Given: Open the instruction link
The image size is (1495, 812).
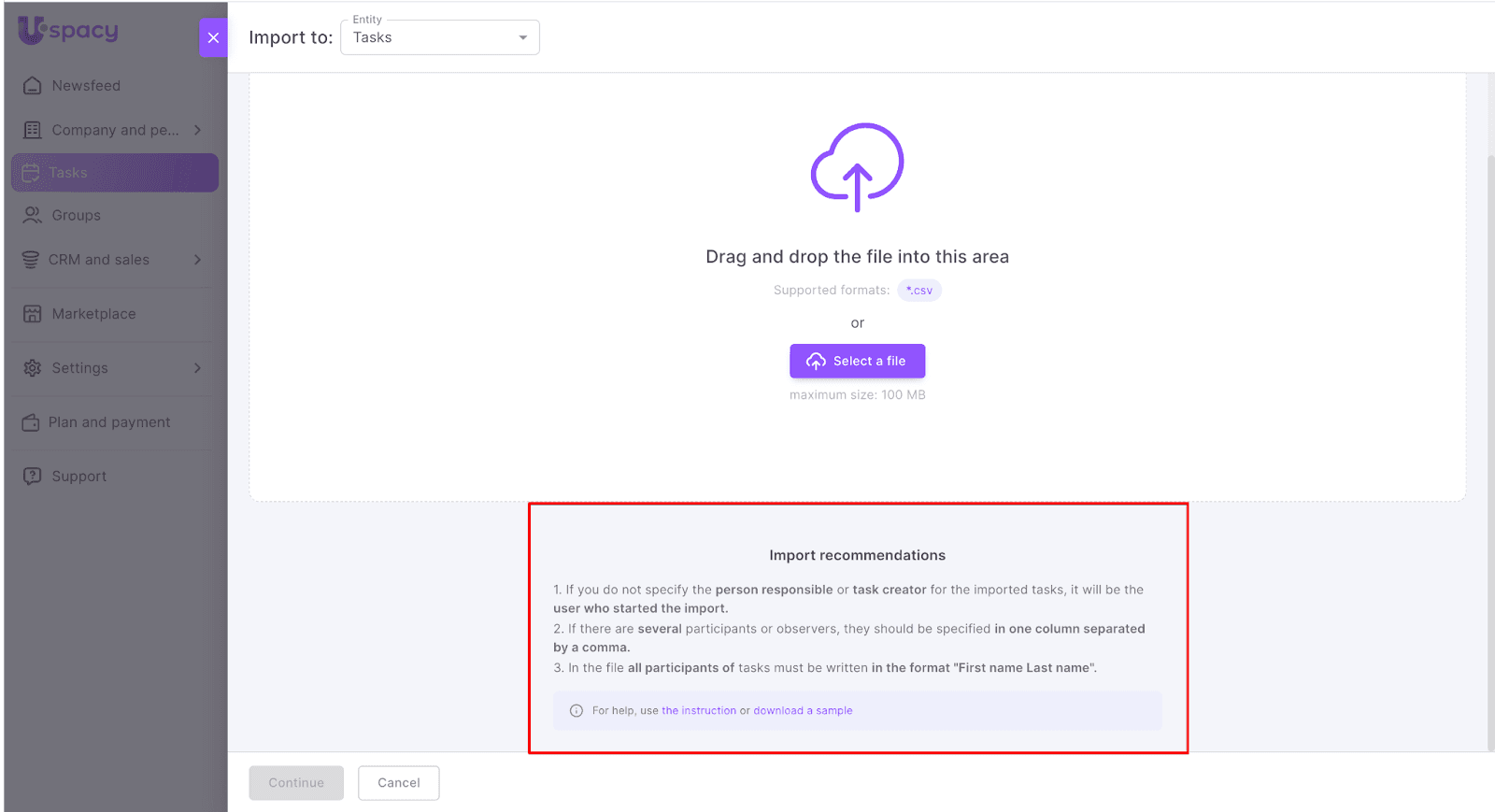Looking at the screenshot, I should click(699, 711).
